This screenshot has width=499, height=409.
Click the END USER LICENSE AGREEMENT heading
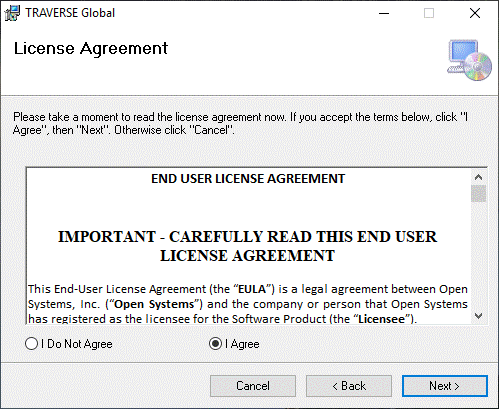click(248, 179)
